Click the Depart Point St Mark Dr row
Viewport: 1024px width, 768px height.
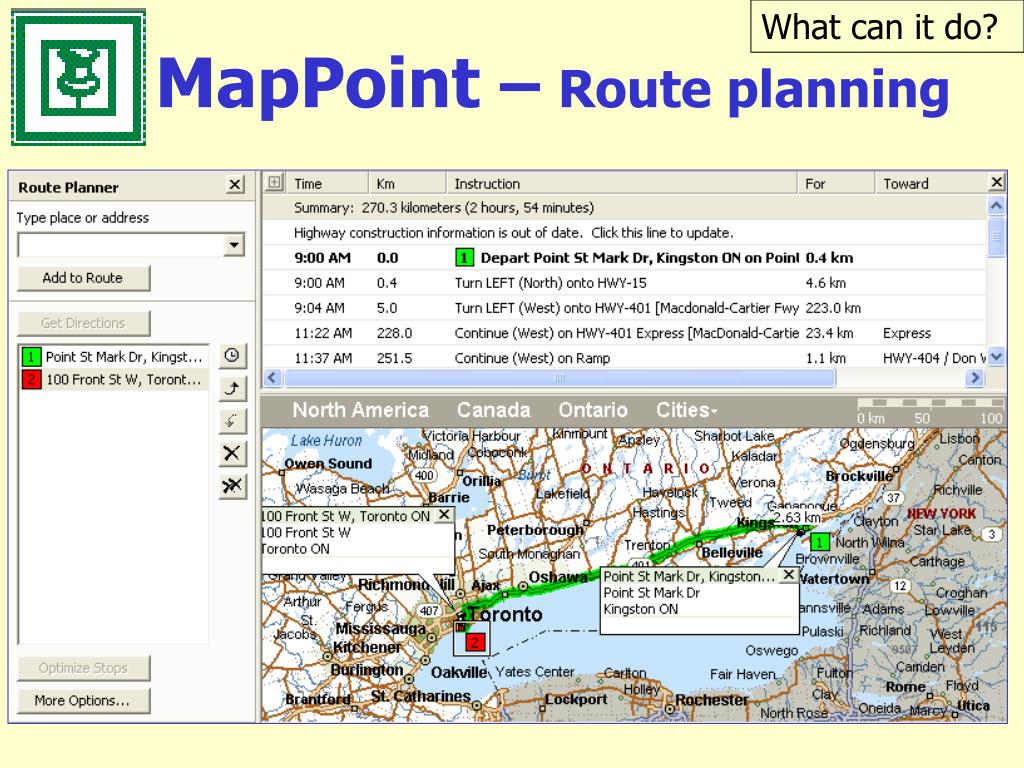[x=624, y=258]
